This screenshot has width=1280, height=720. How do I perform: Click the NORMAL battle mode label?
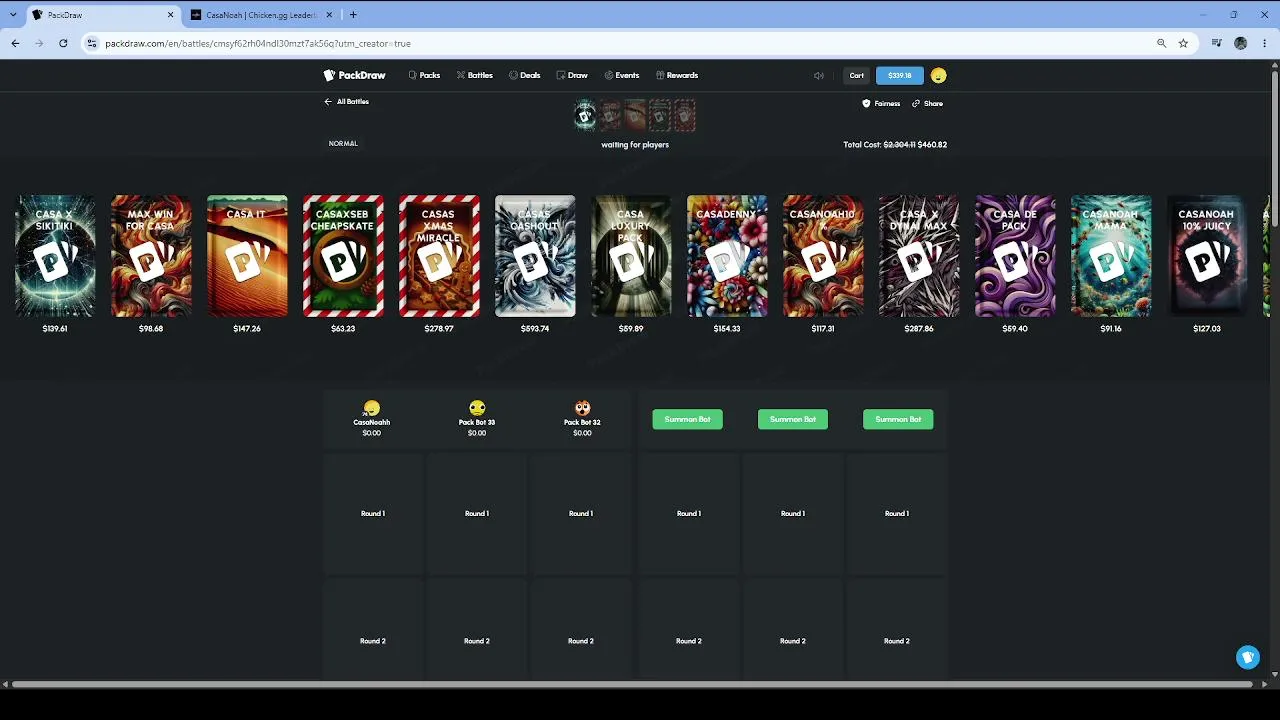pos(343,143)
